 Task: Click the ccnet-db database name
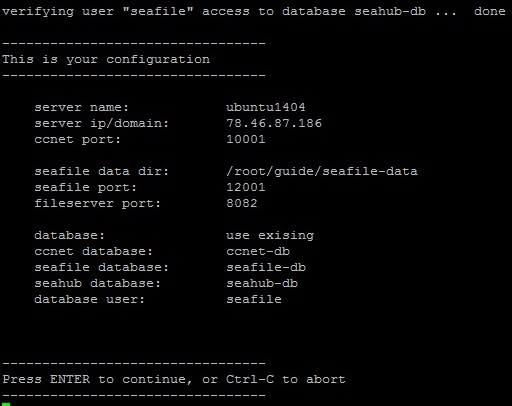point(258,251)
